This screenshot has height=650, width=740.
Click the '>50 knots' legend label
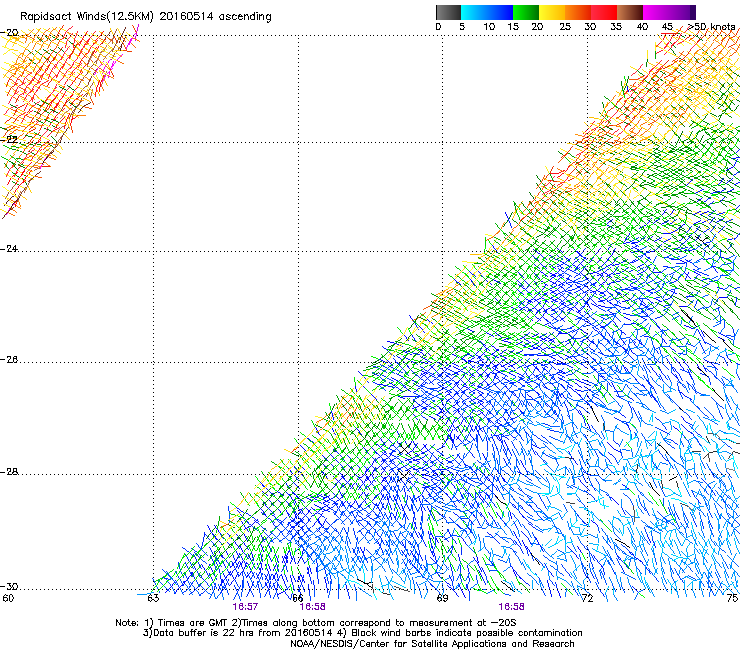(711, 27)
